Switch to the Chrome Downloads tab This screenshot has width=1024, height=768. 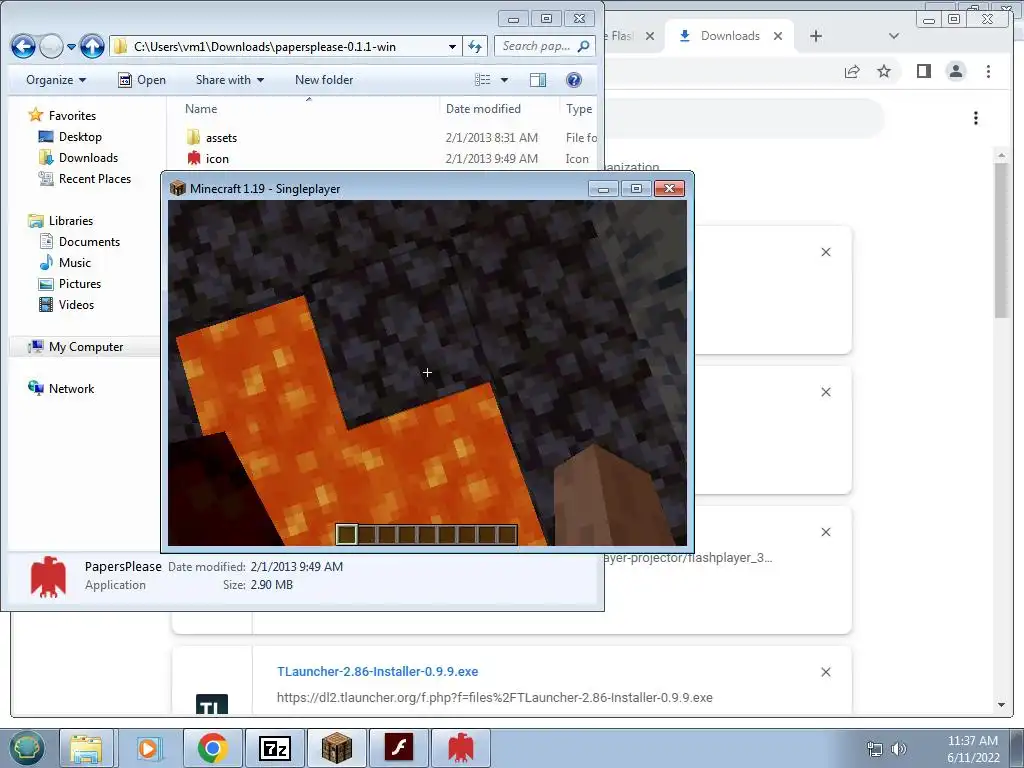point(729,36)
